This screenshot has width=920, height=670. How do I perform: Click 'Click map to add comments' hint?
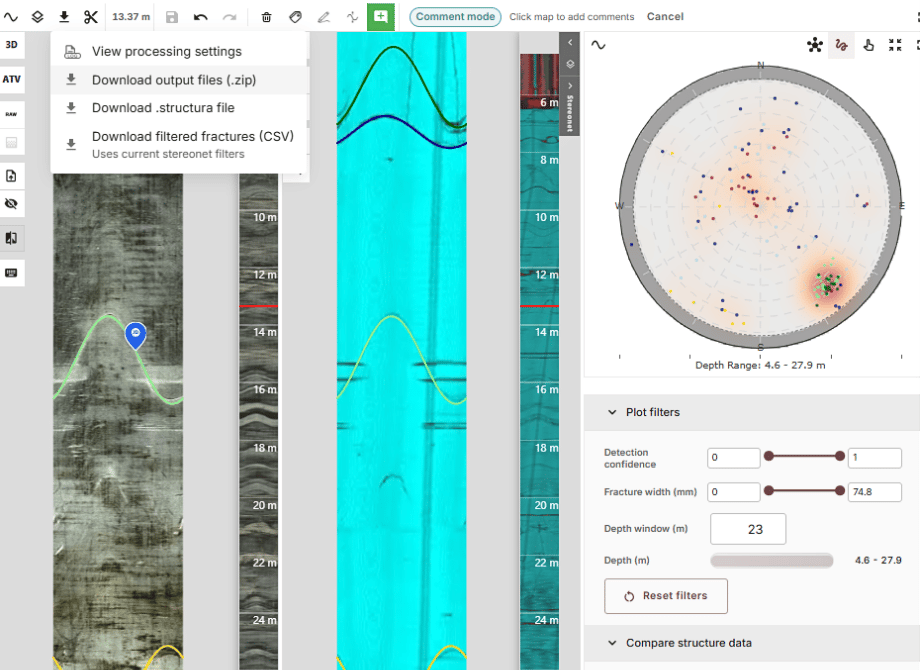pos(571,16)
